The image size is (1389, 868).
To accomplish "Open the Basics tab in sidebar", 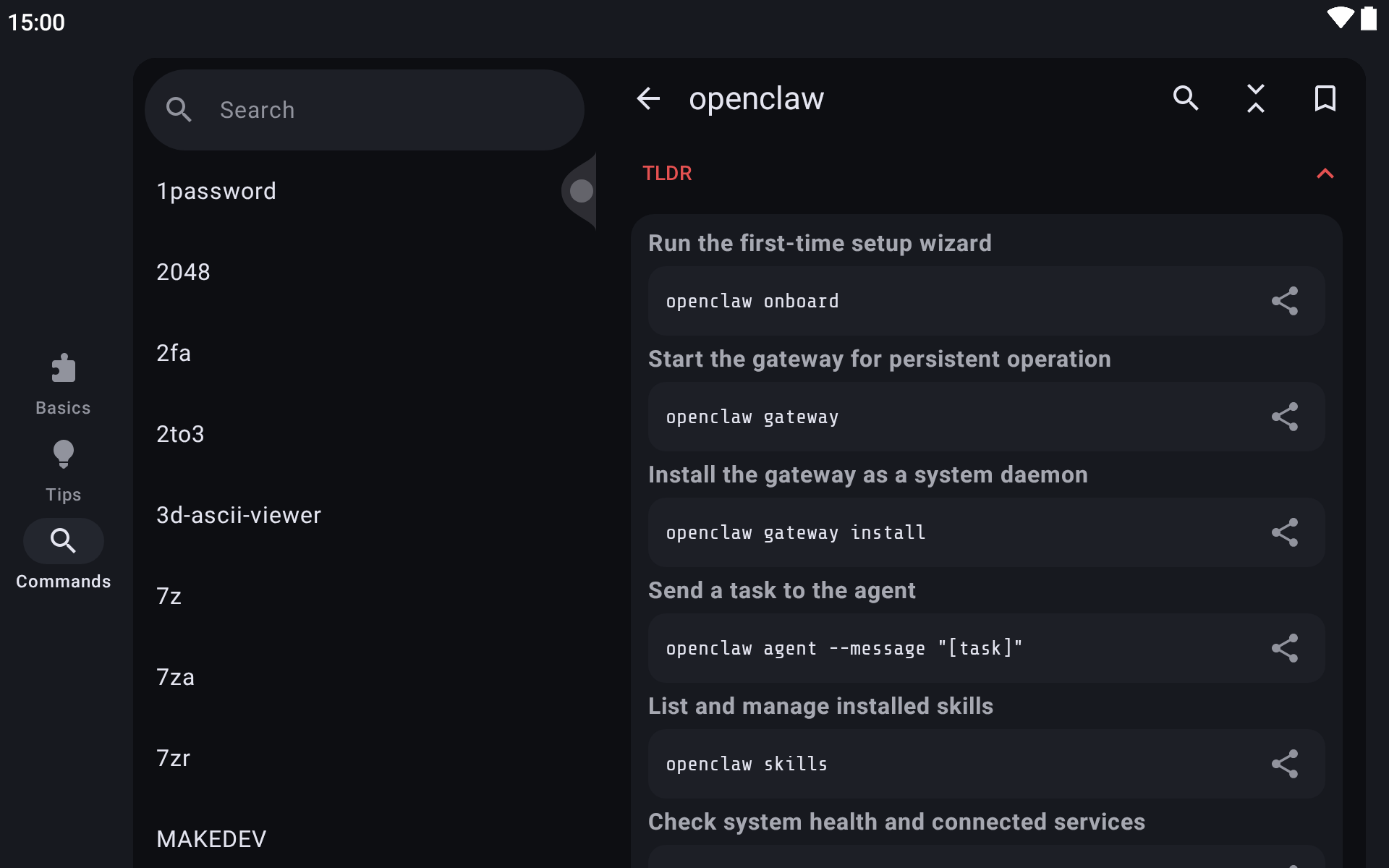I will tap(64, 385).
